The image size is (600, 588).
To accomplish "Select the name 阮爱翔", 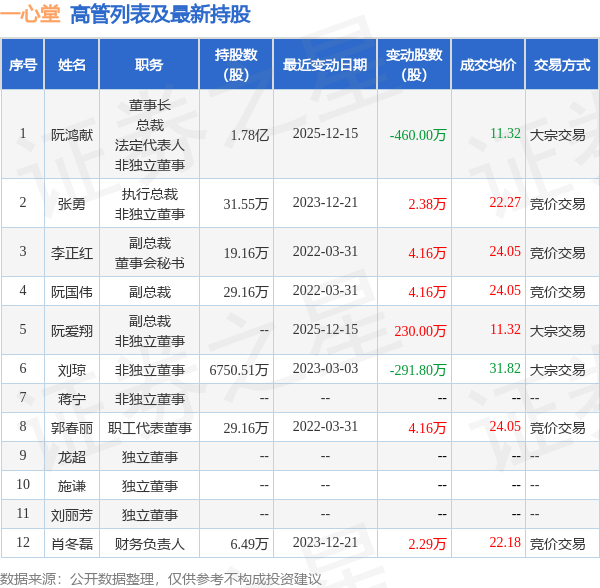I will 72,331.
